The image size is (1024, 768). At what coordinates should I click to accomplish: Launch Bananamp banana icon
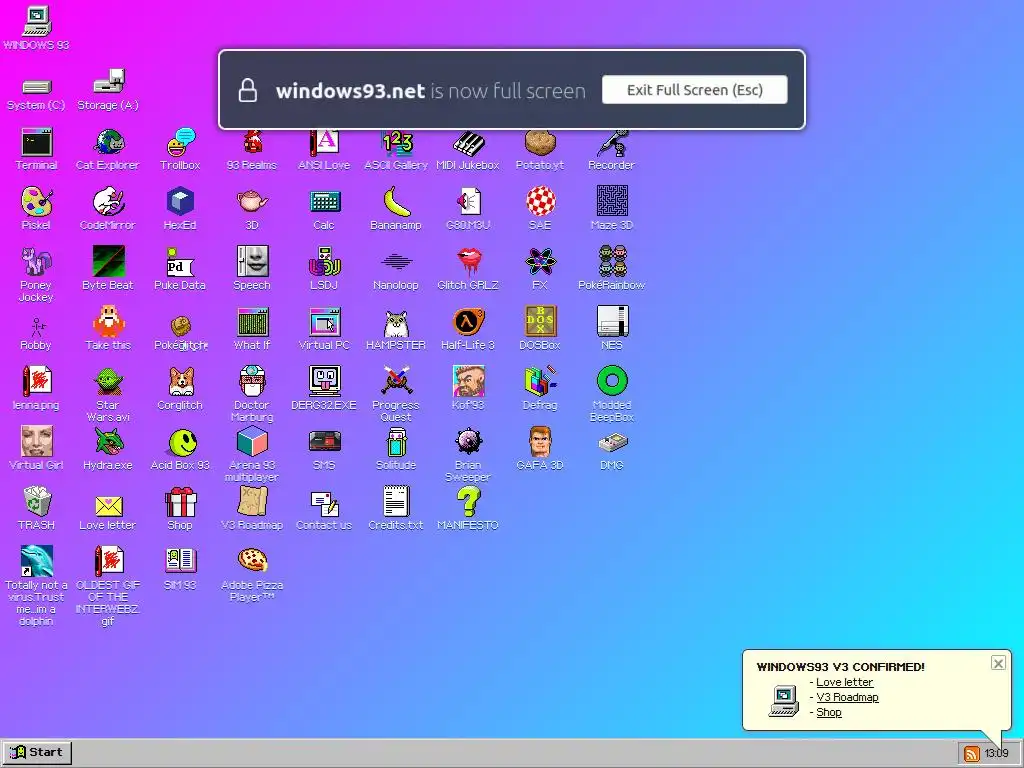396,202
